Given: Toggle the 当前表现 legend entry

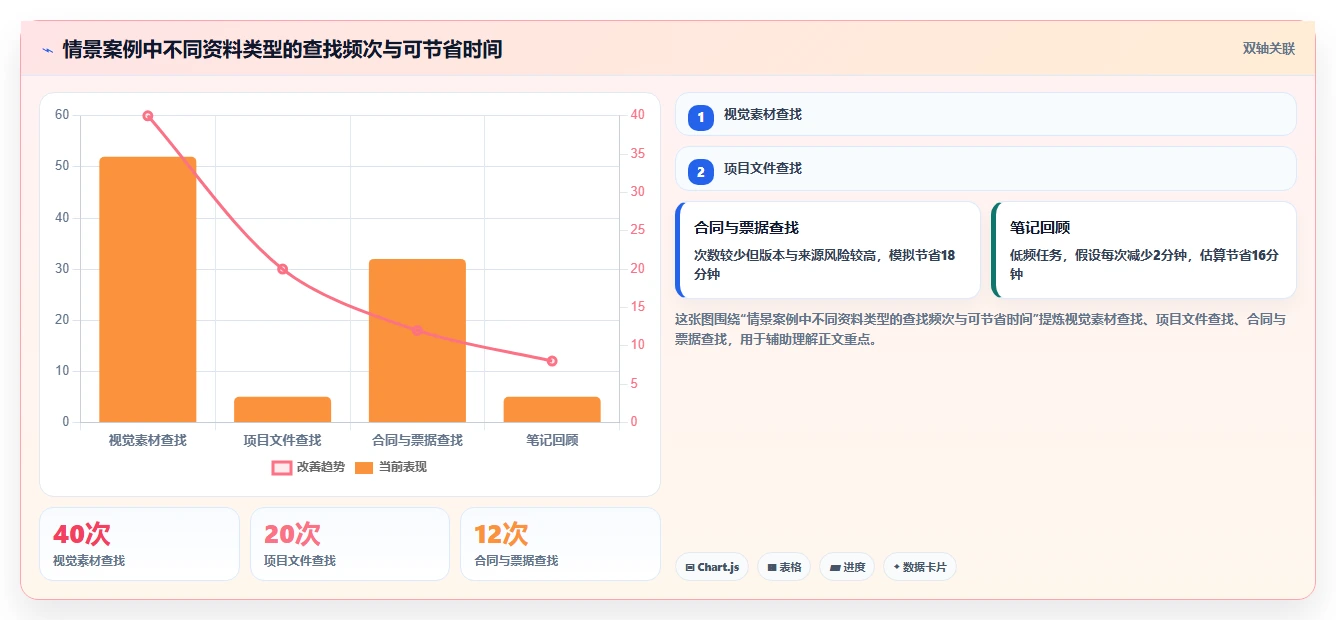Looking at the screenshot, I should [x=391, y=467].
